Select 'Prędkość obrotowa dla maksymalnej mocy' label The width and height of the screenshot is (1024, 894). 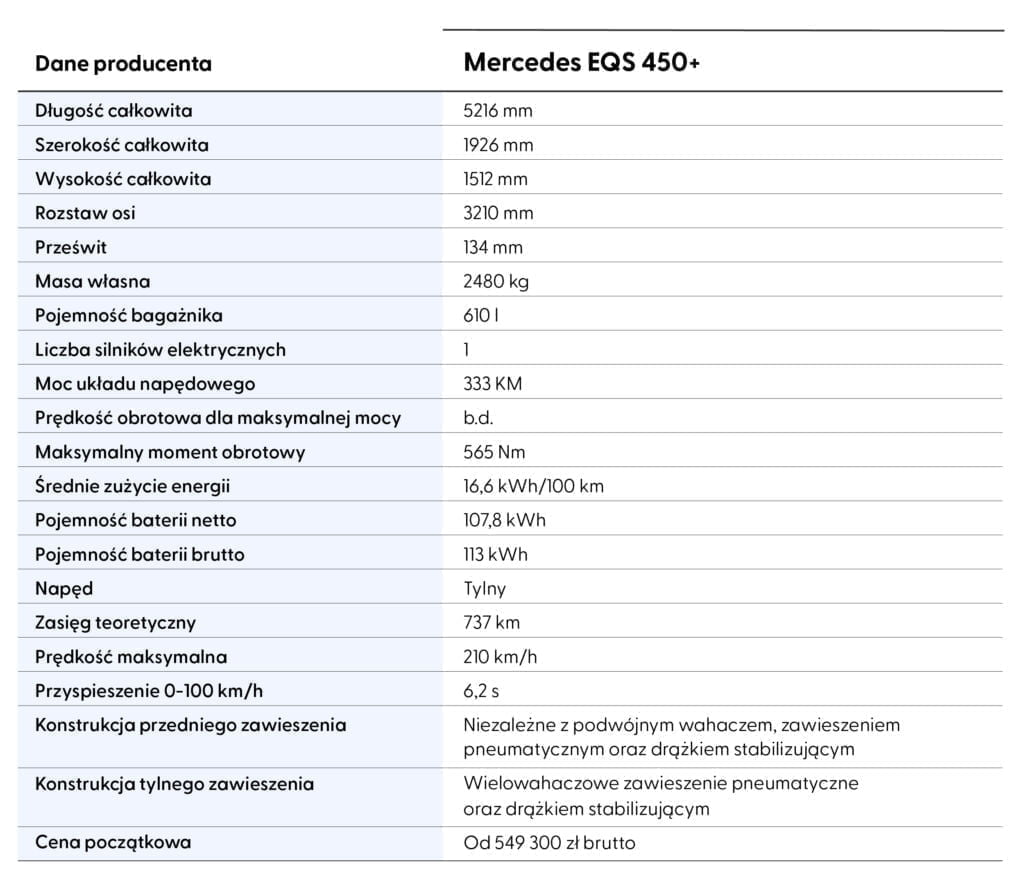coord(217,418)
